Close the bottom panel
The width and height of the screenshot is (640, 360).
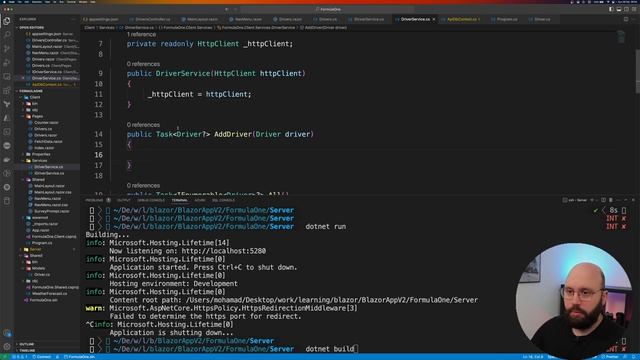633,200
